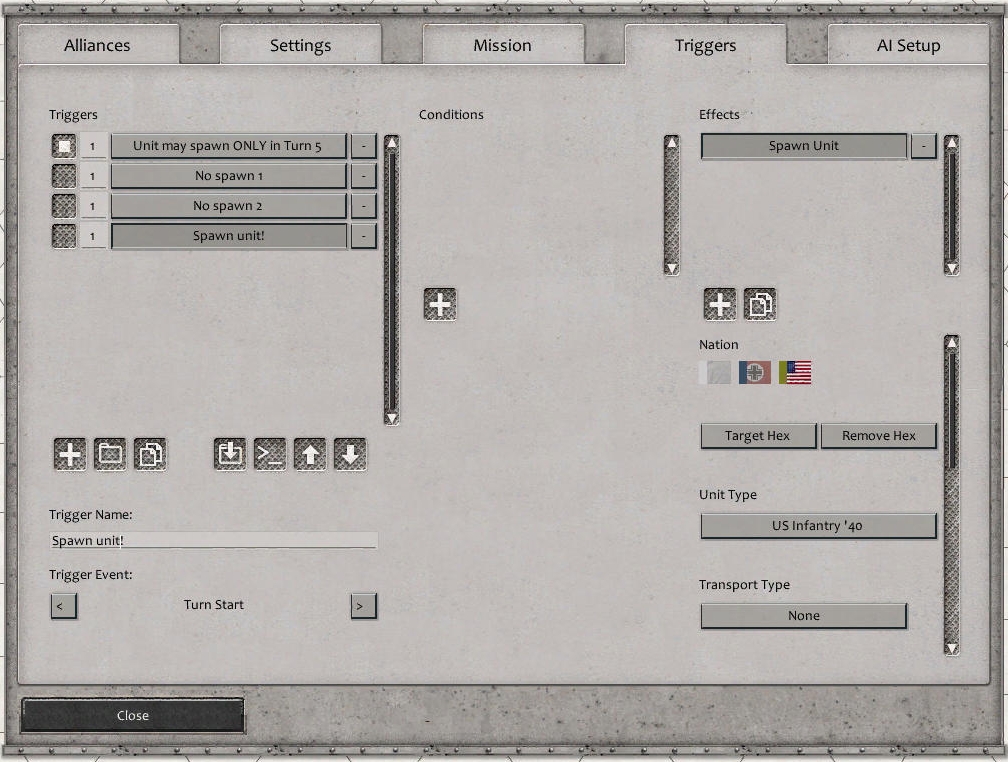Duplicate the selected trigger with the copy icon
This screenshot has height=762, width=1008.
pyautogui.click(x=150, y=454)
